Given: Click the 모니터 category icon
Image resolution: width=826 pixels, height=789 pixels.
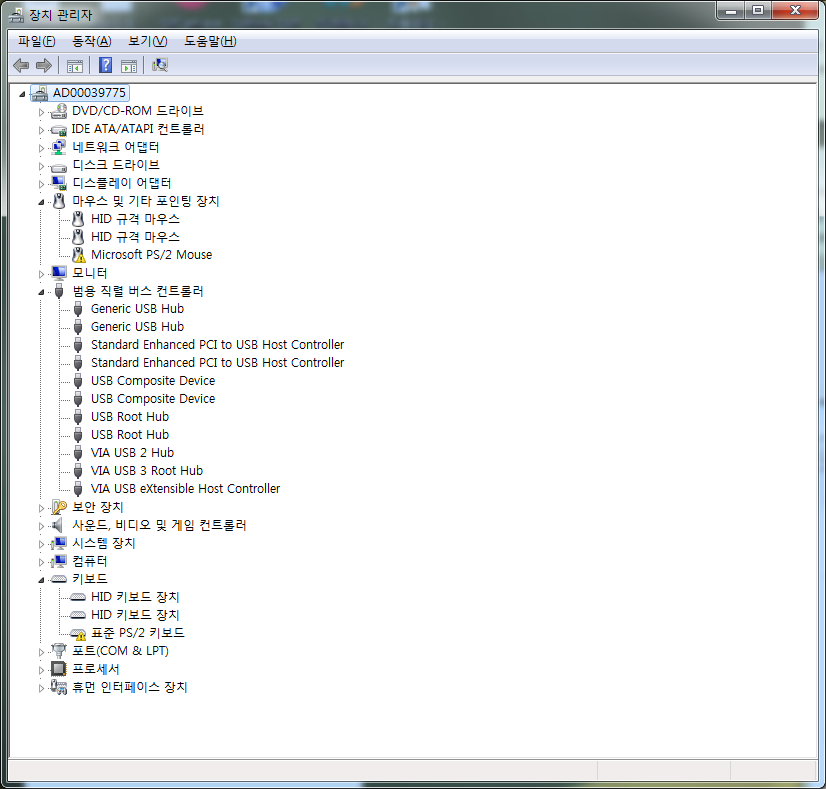Looking at the screenshot, I should [x=59, y=273].
